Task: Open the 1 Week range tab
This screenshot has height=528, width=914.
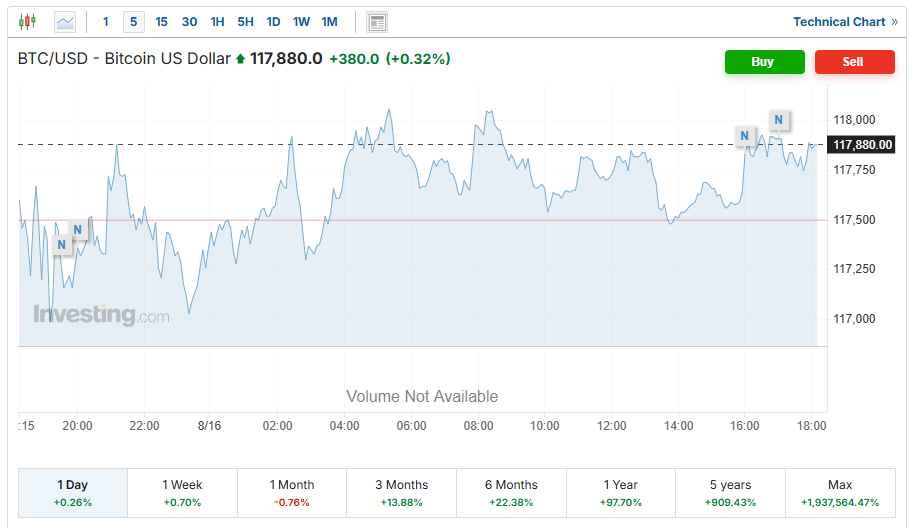Action: (x=182, y=493)
